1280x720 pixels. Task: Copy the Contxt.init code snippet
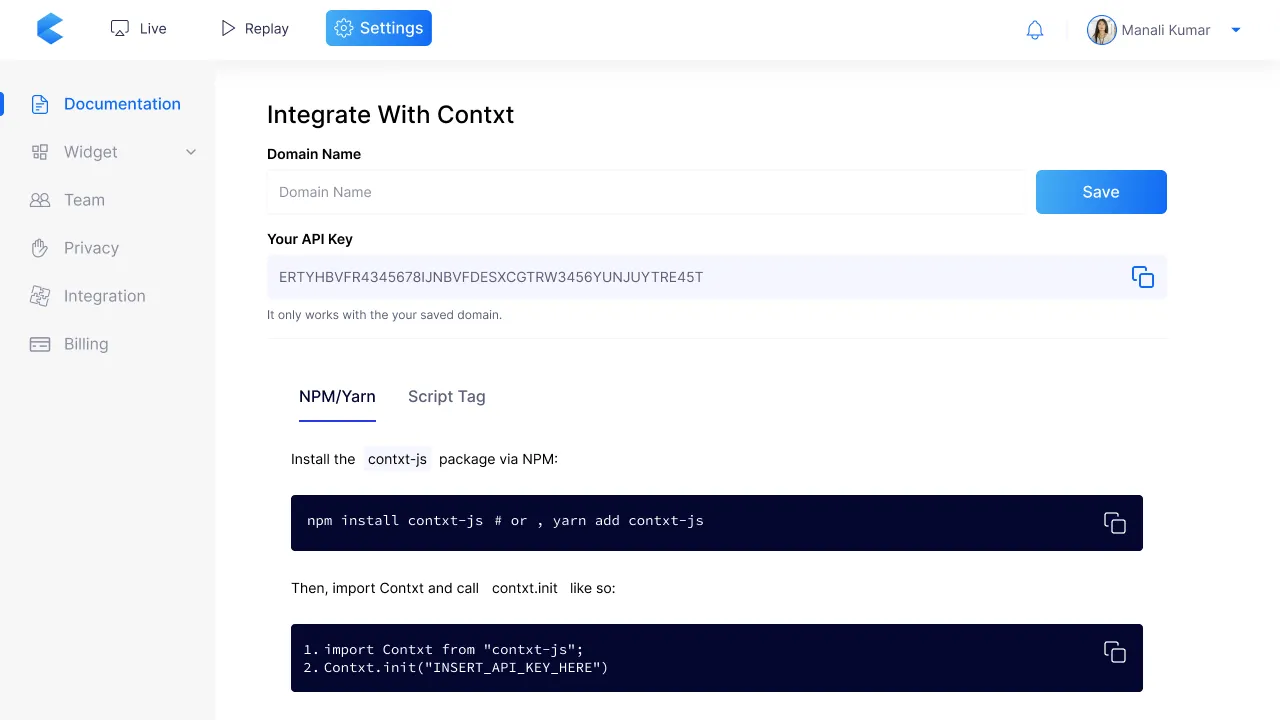pos(1115,652)
